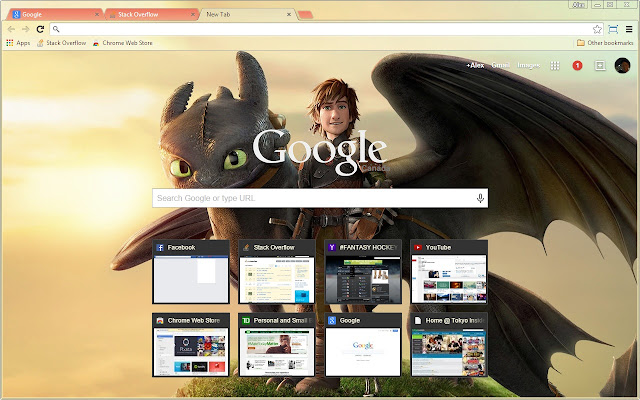Click the Google+ share box icon
640x400 pixels.
point(600,65)
